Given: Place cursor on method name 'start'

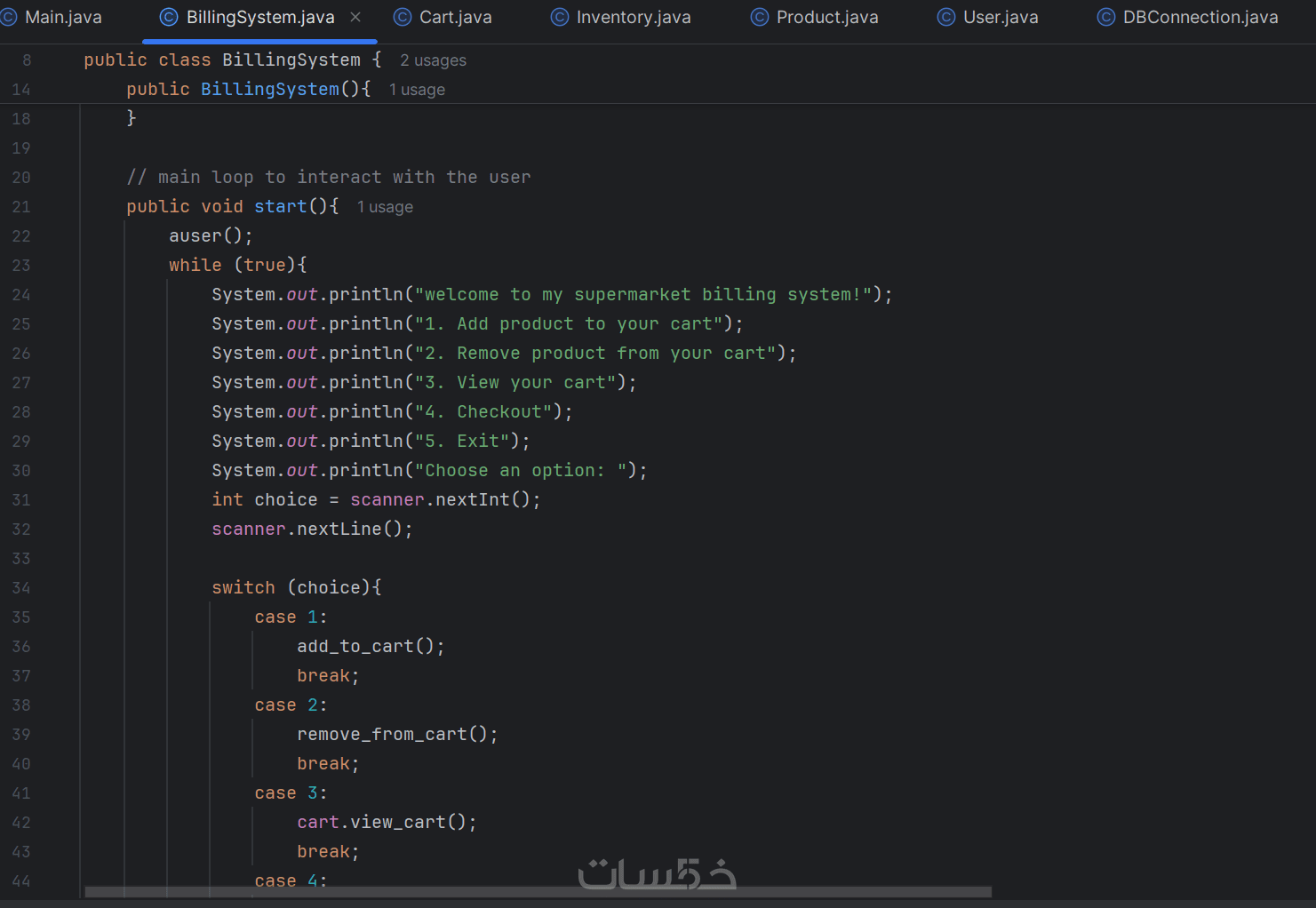Looking at the screenshot, I should point(280,207).
